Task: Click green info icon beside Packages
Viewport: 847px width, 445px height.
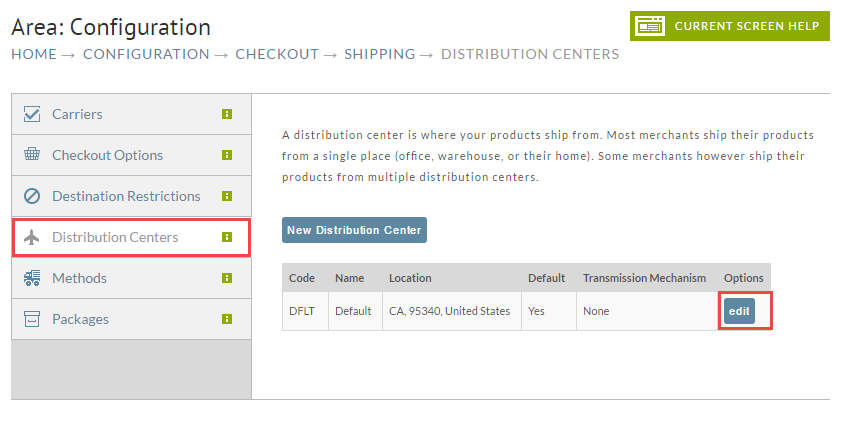Action: tap(227, 319)
